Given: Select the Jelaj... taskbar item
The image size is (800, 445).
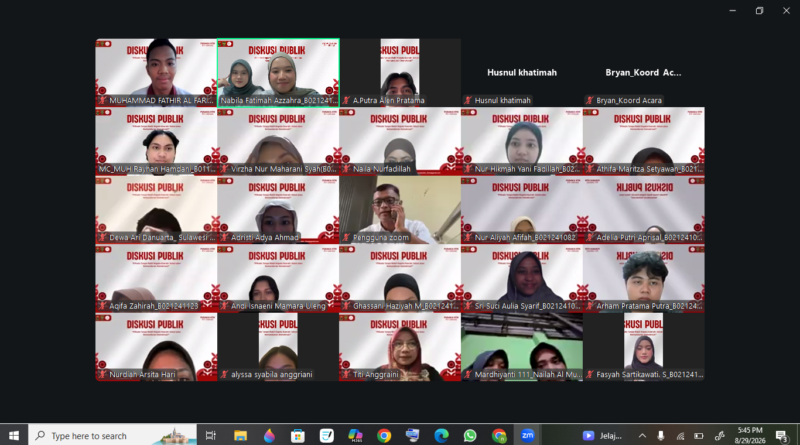Looking at the screenshot, I should [602, 436].
